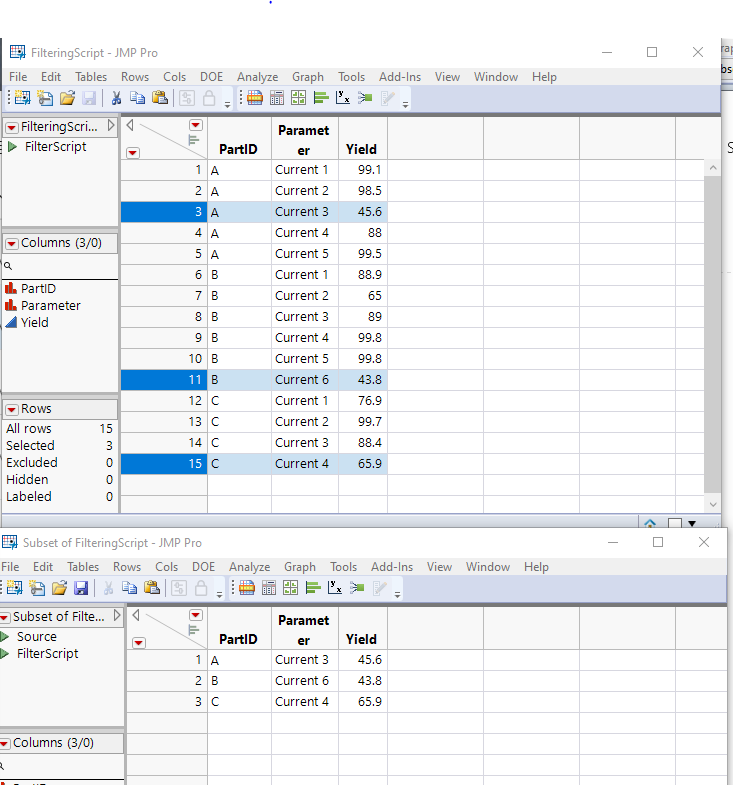The width and height of the screenshot is (733, 785).
Task: Click New Data Table icon in Subset window toolbar
Action: pos(14,588)
